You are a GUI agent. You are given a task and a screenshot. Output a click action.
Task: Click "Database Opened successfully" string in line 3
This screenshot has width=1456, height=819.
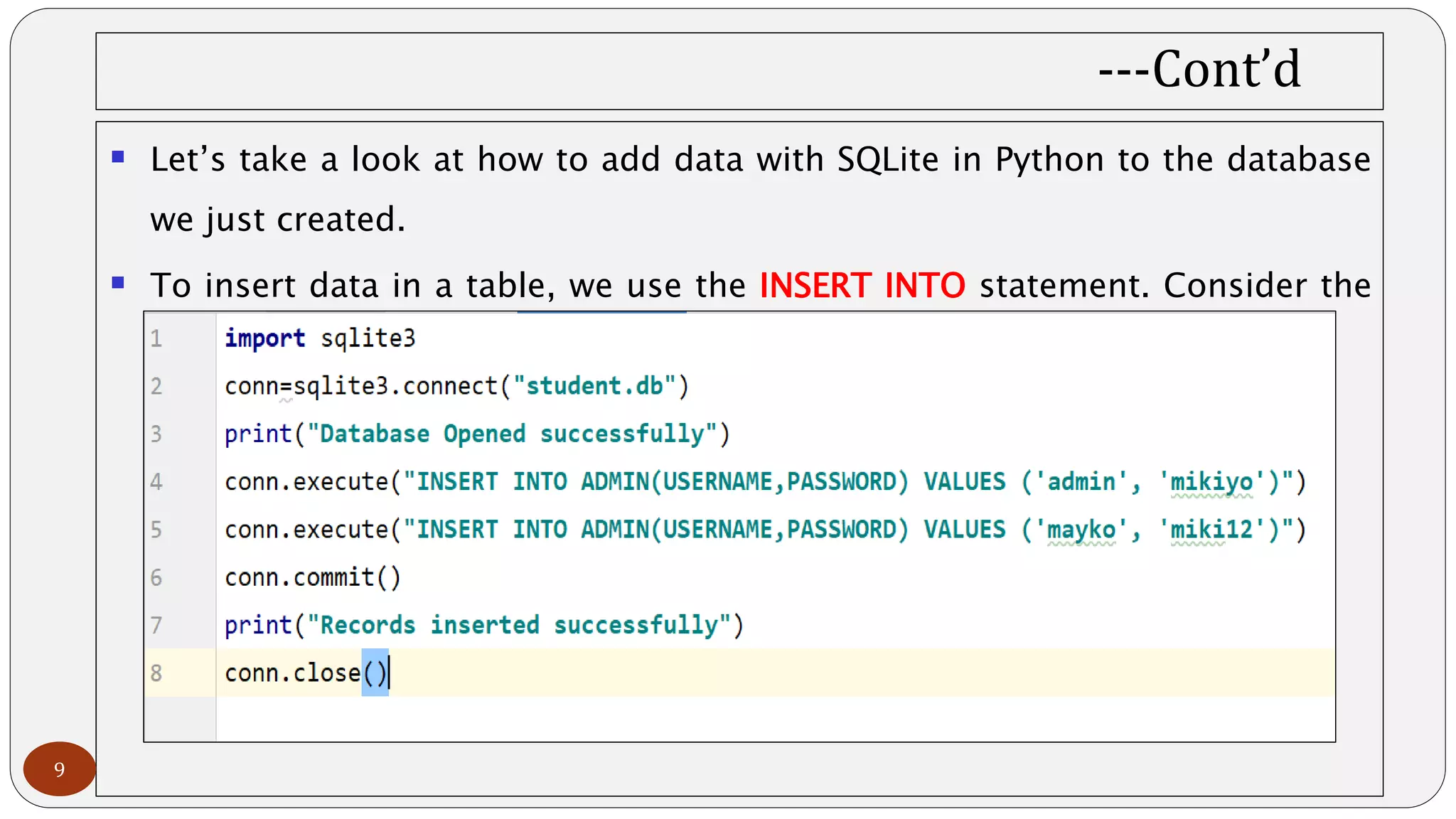click(x=512, y=434)
